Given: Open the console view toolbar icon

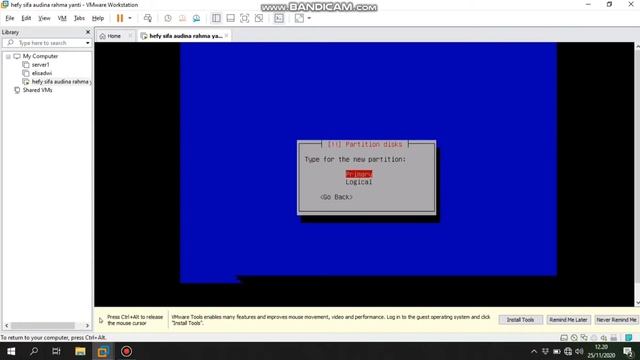Looking at the screenshot, I should 279,18.
